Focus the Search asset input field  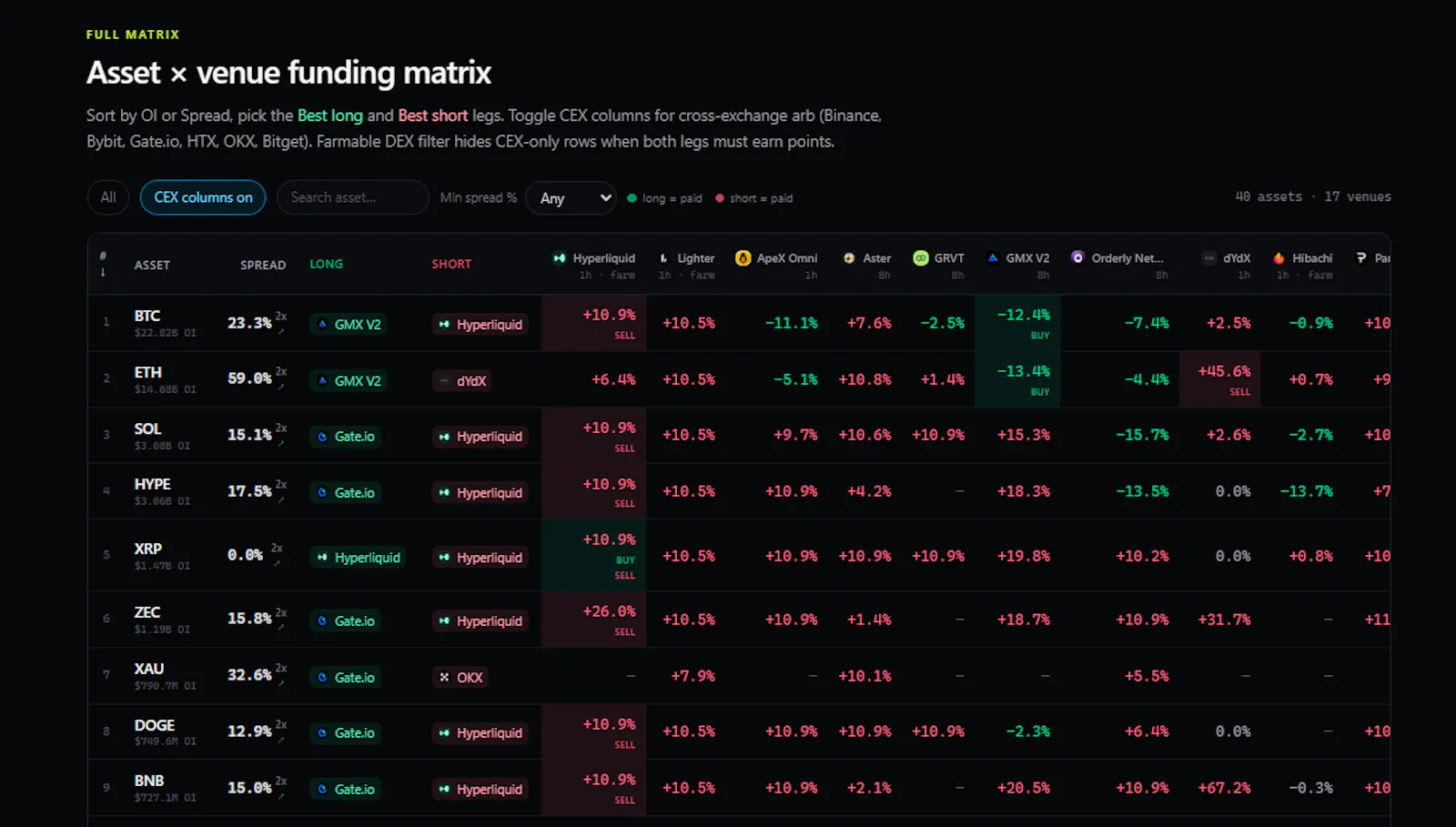pos(353,197)
